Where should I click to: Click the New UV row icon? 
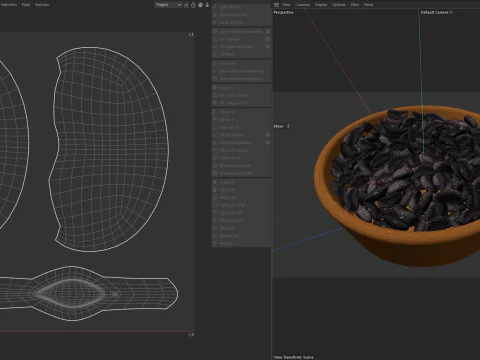[x=215, y=88]
